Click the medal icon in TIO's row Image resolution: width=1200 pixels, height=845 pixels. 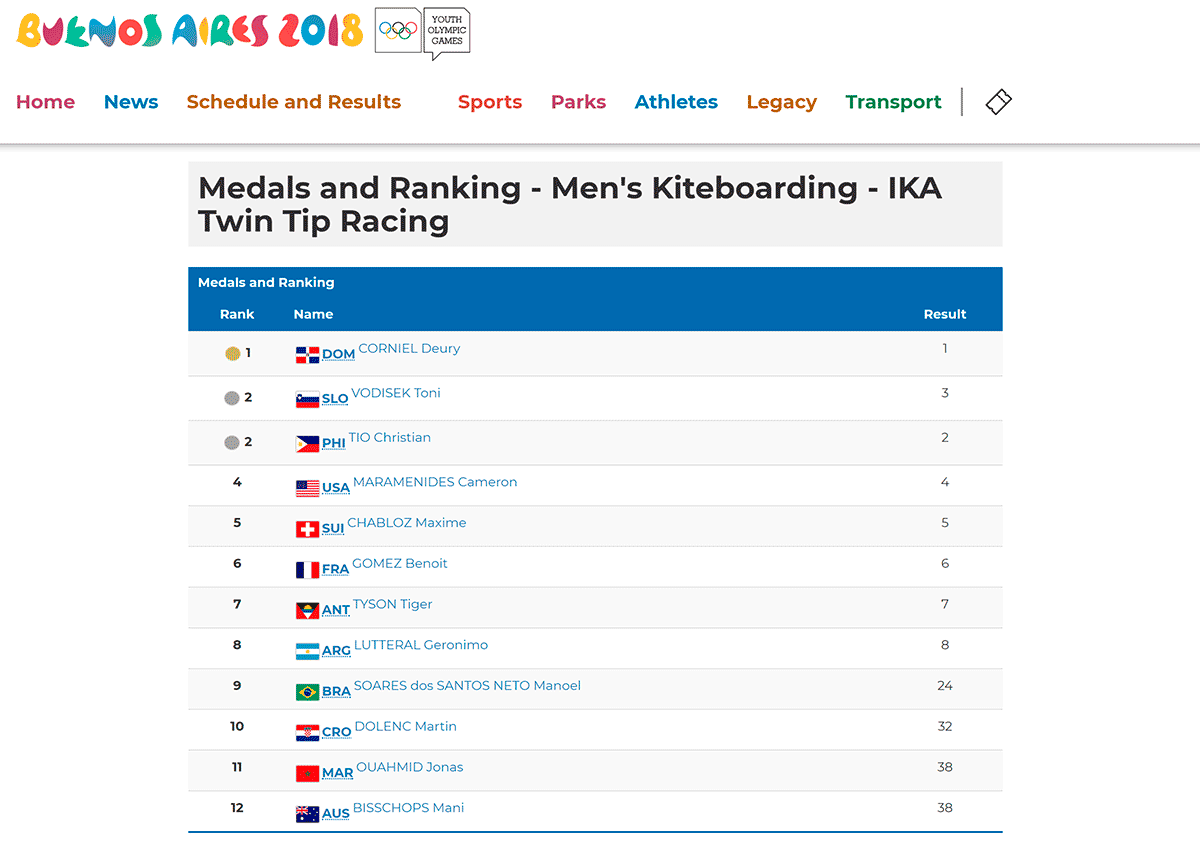232,442
